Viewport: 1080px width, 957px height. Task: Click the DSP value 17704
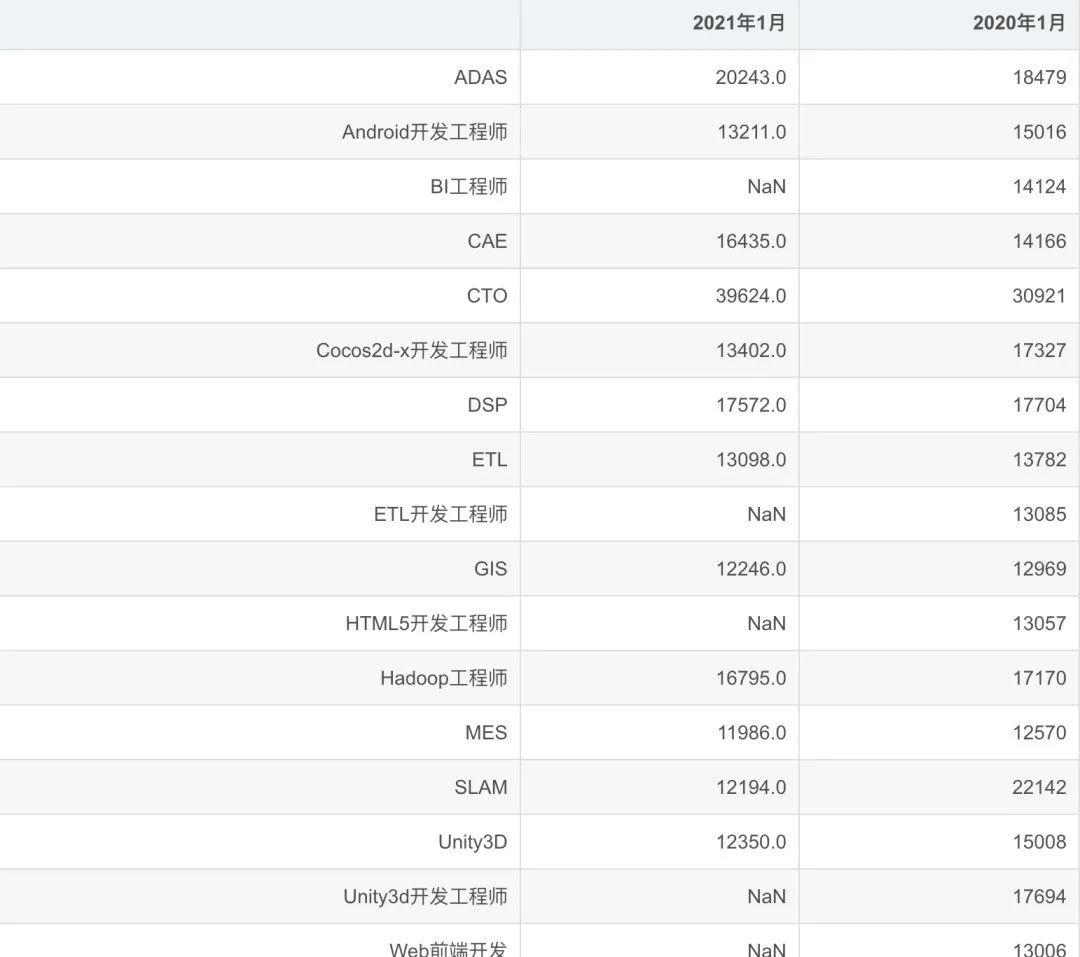point(1039,404)
